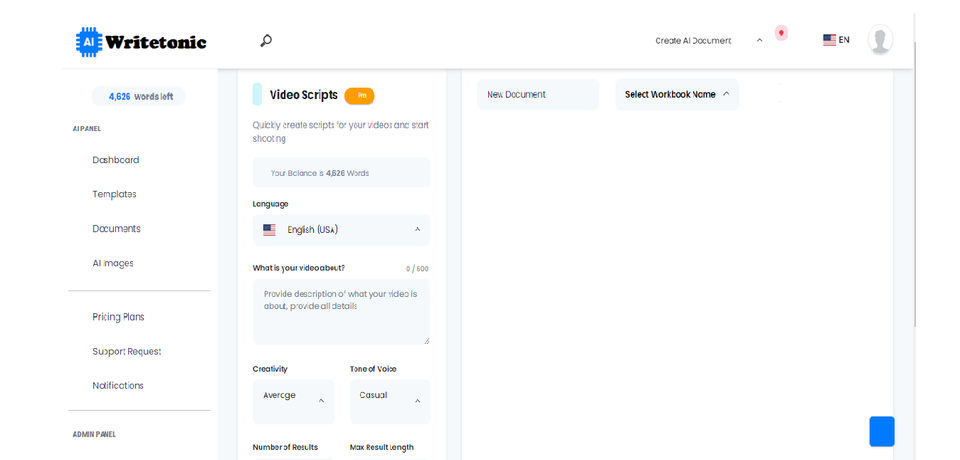The image size is (960, 460).
Task: Open Templates in sidebar
Action: tap(114, 194)
